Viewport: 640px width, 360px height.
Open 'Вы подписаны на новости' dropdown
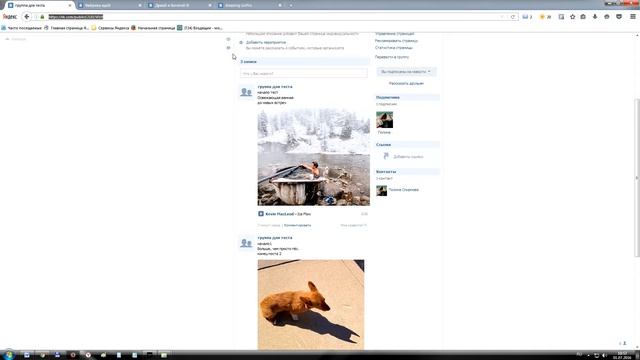[x=406, y=72]
